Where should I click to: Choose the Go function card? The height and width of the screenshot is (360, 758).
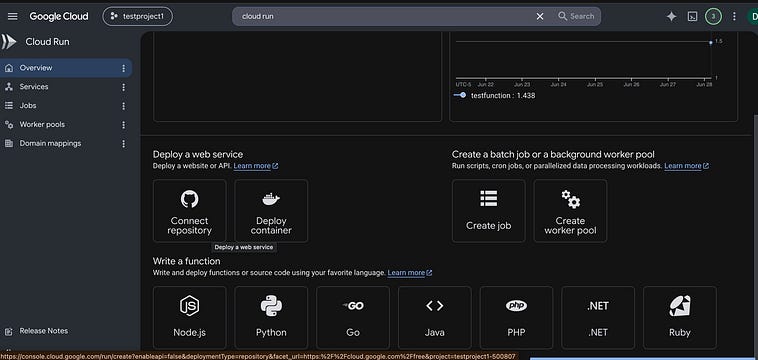pyautogui.click(x=353, y=317)
